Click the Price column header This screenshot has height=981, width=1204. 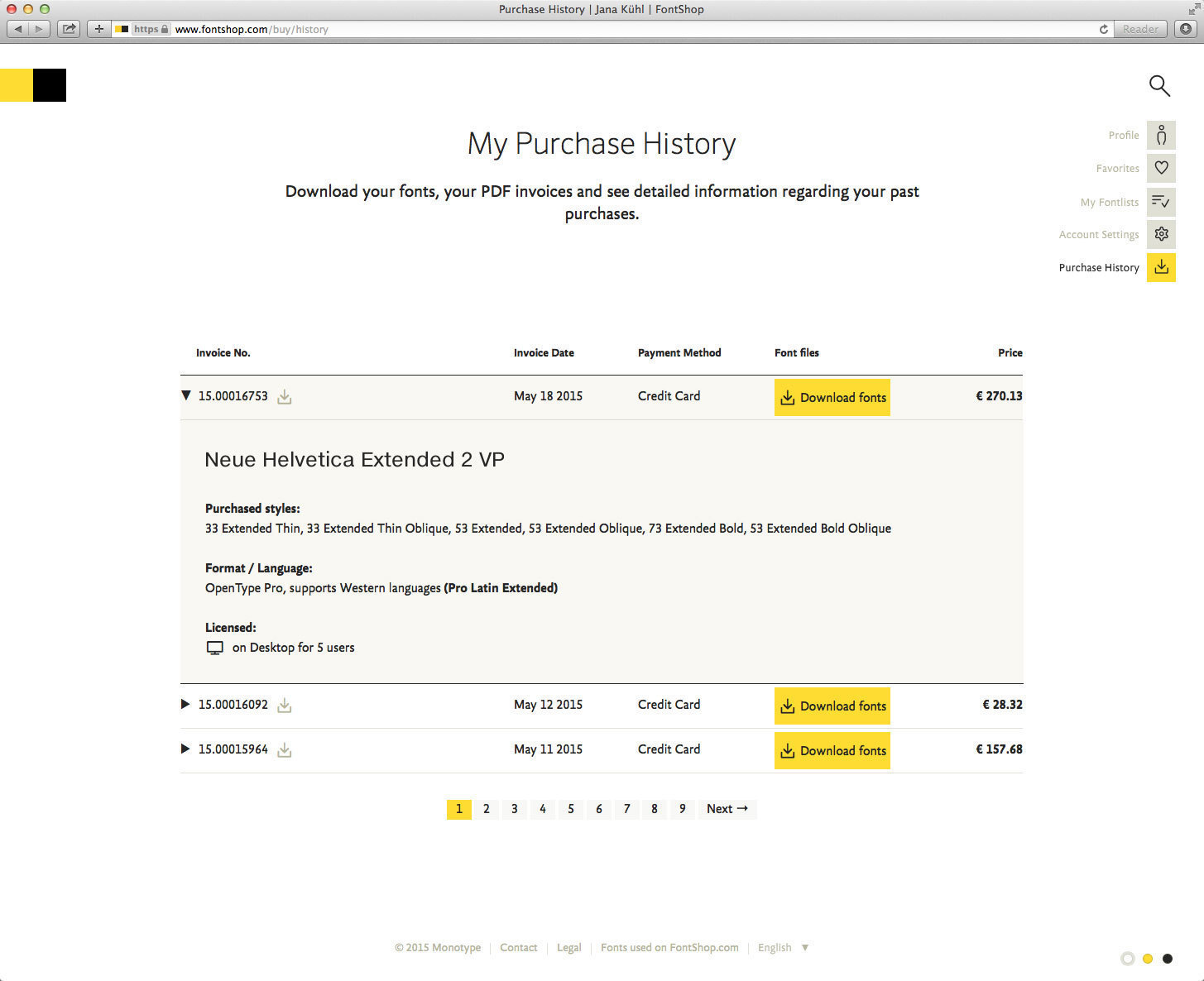click(x=1010, y=353)
